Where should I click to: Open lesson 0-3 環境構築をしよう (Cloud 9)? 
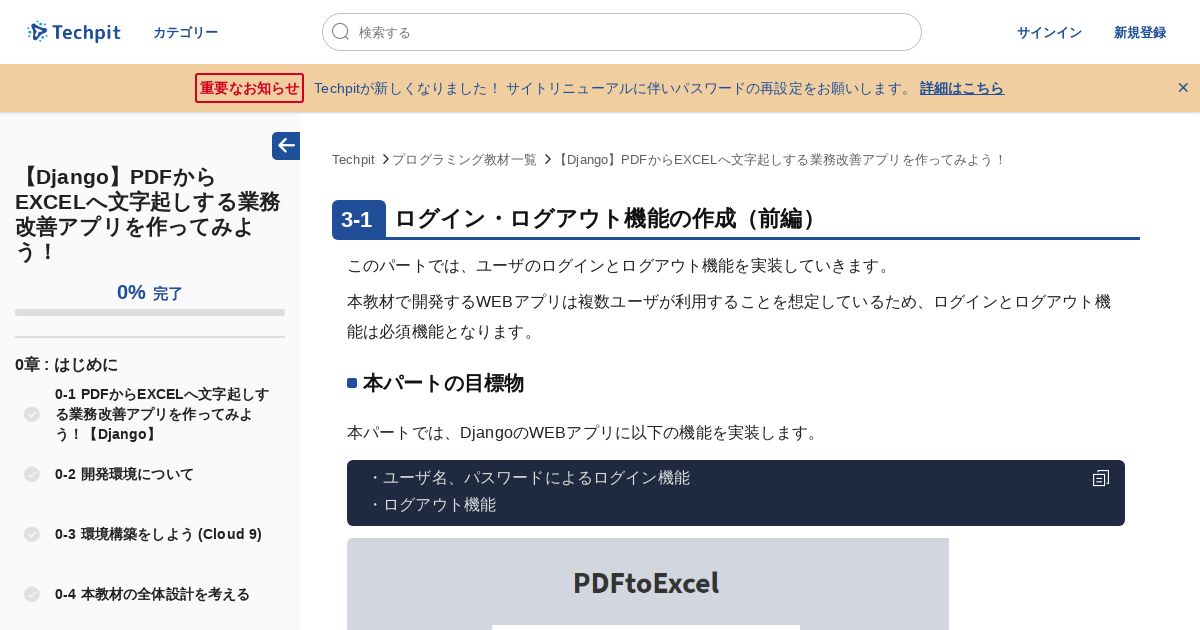tap(158, 534)
